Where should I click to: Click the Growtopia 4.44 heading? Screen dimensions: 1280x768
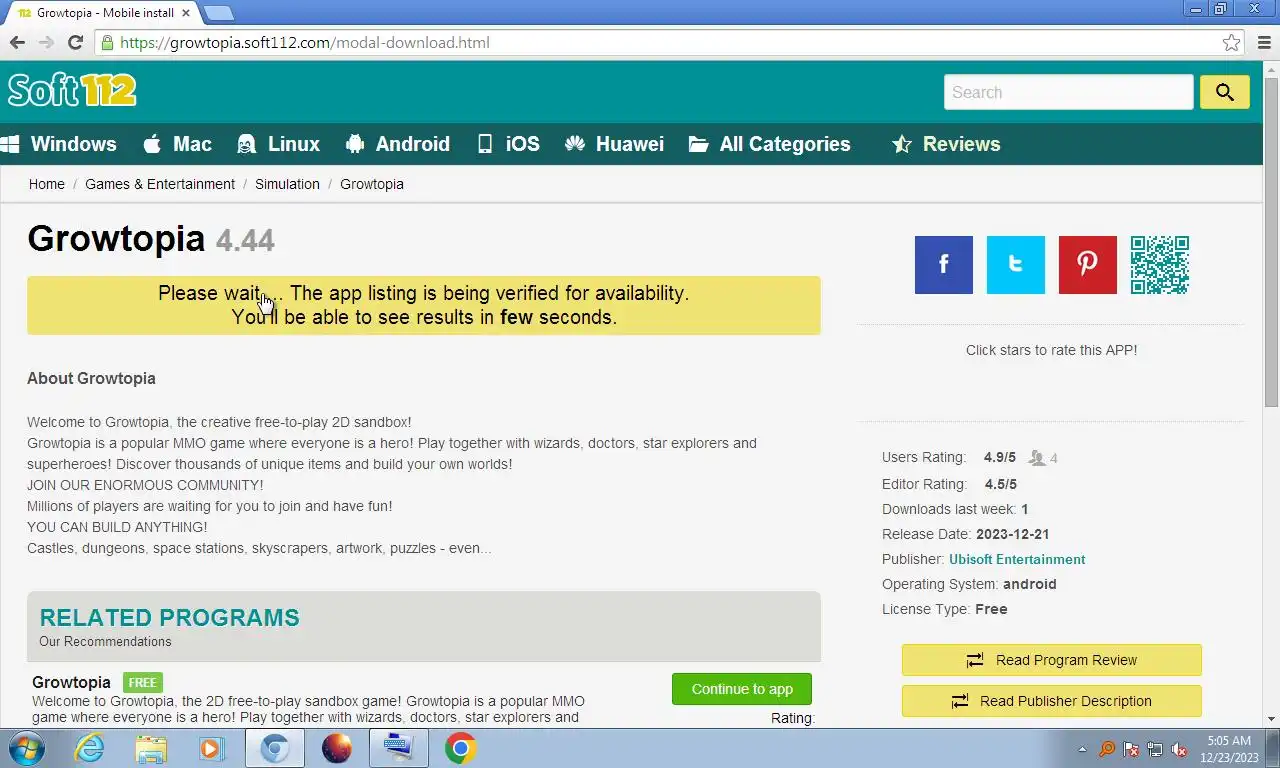pos(151,239)
